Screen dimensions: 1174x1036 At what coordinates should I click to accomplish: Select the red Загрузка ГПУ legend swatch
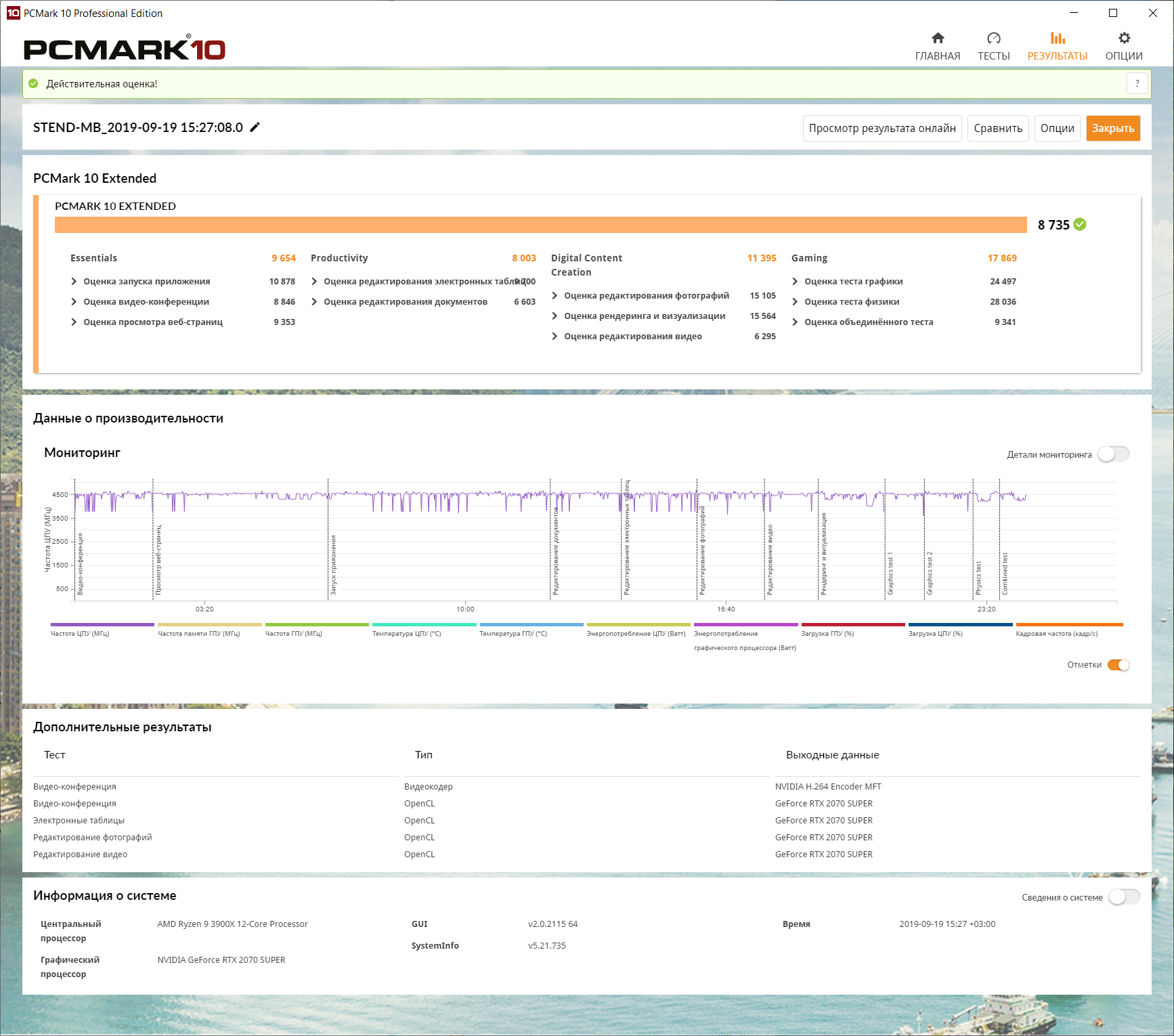pos(852,625)
